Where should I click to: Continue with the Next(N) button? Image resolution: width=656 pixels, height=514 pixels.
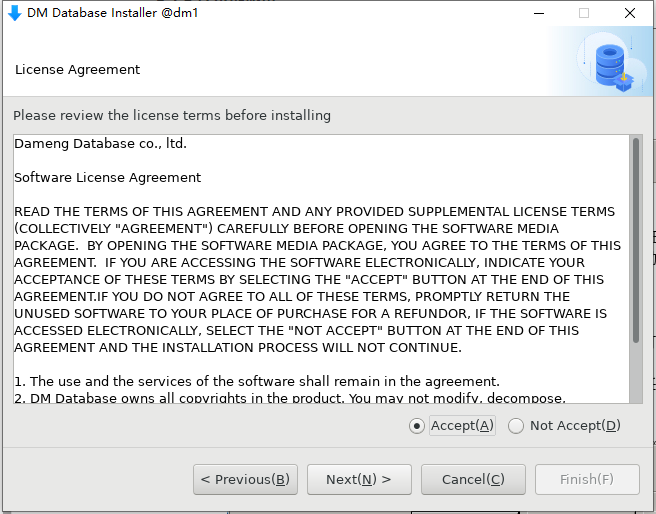tap(359, 479)
